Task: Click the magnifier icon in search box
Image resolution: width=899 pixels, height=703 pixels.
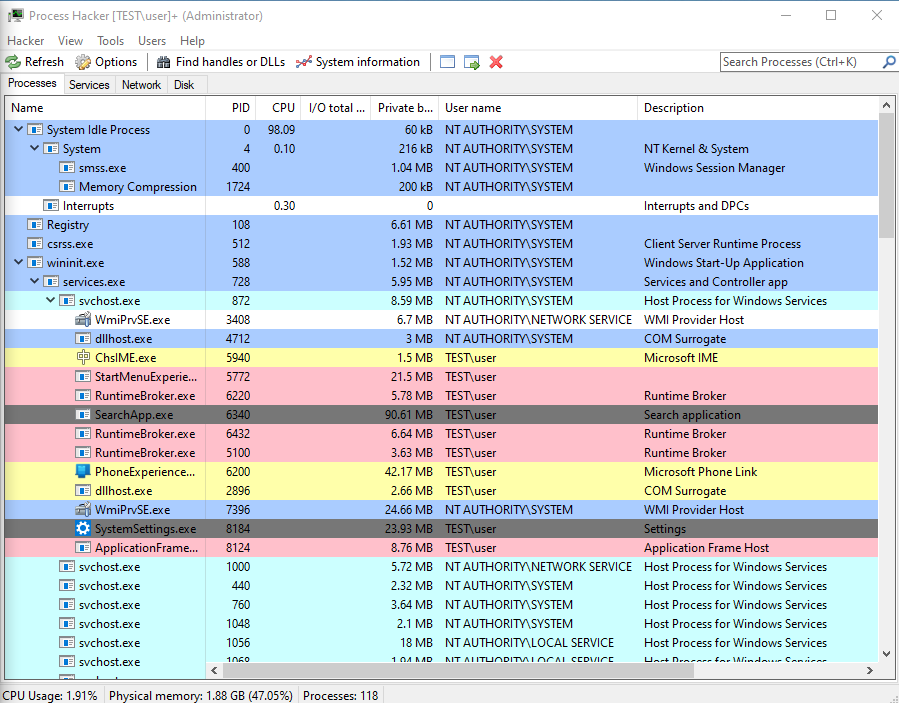Action: [x=889, y=61]
